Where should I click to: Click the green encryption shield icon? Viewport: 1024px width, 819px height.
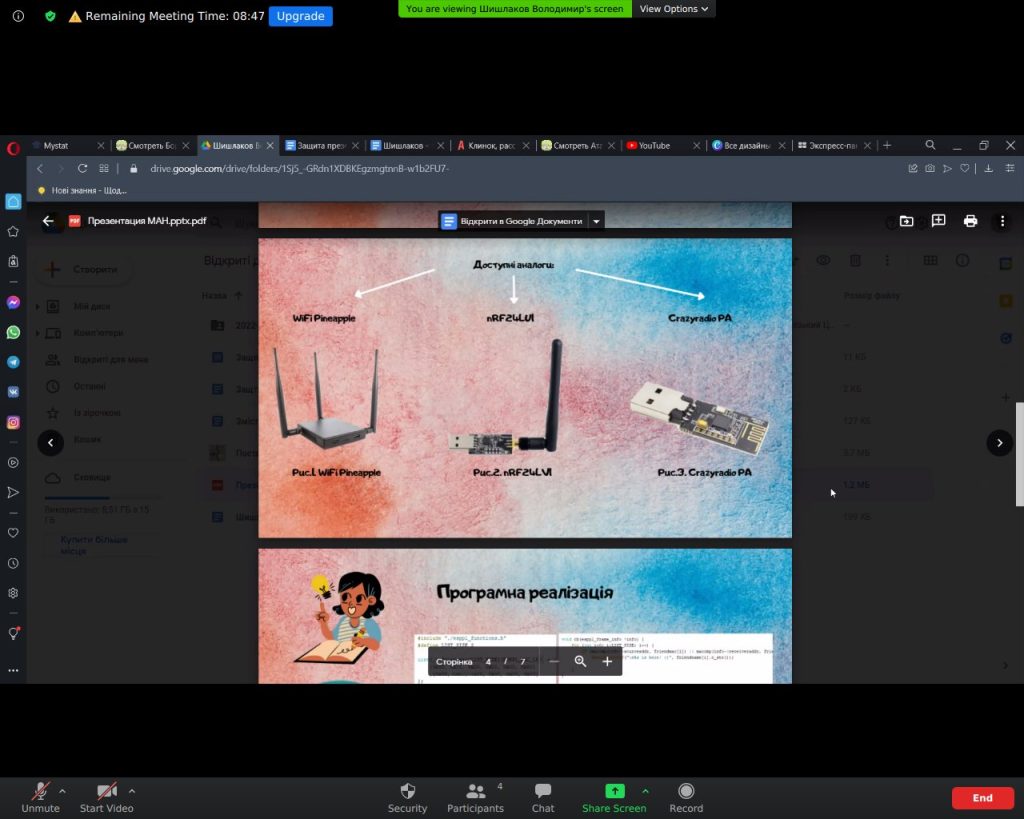coord(50,16)
